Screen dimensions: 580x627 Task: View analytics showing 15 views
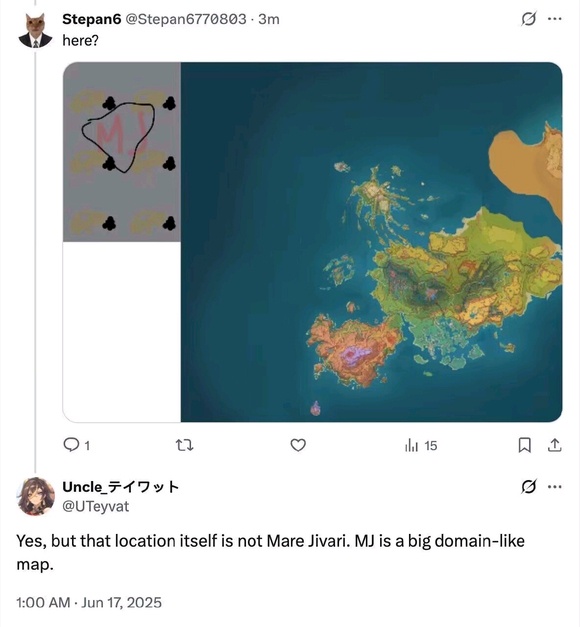point(421,445)
